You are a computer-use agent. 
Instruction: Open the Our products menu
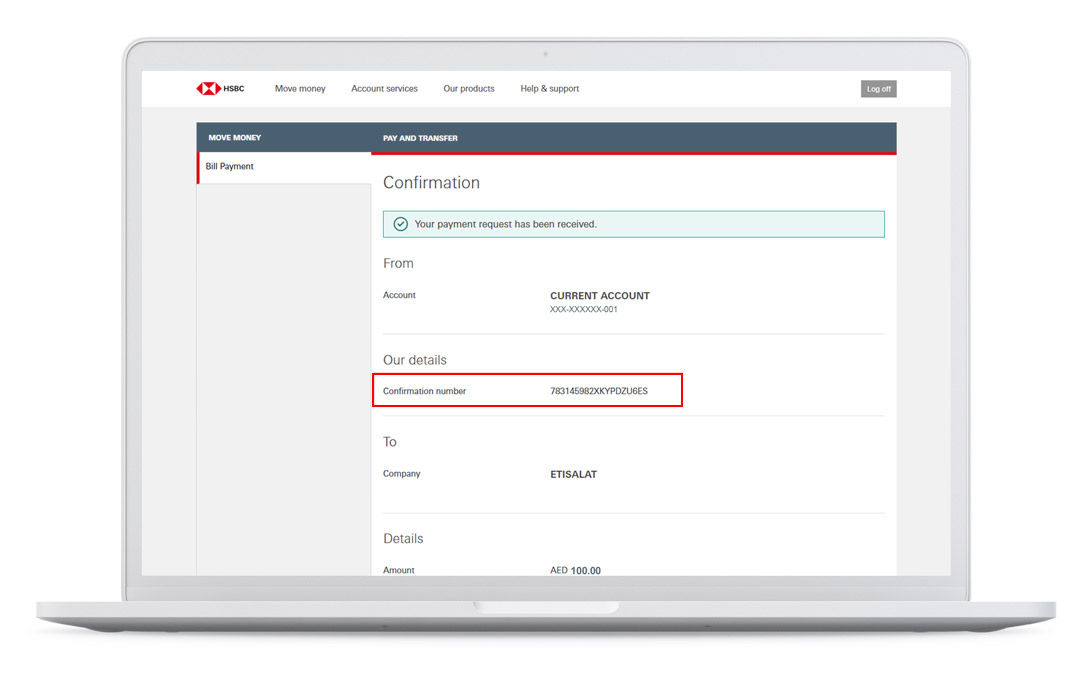(x=469, y=88)
